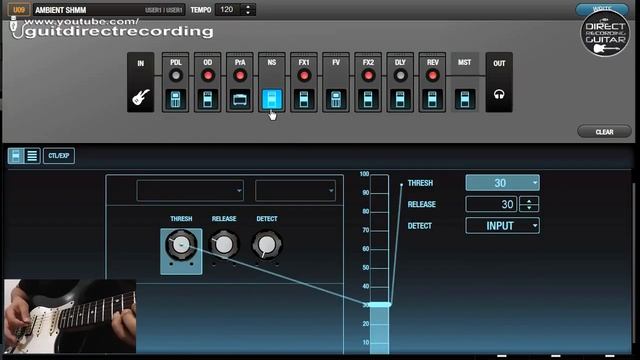Open the first empty dropdown above the knobs
The height and width of the screenshot is (360, 640).
tap(190, 191)
